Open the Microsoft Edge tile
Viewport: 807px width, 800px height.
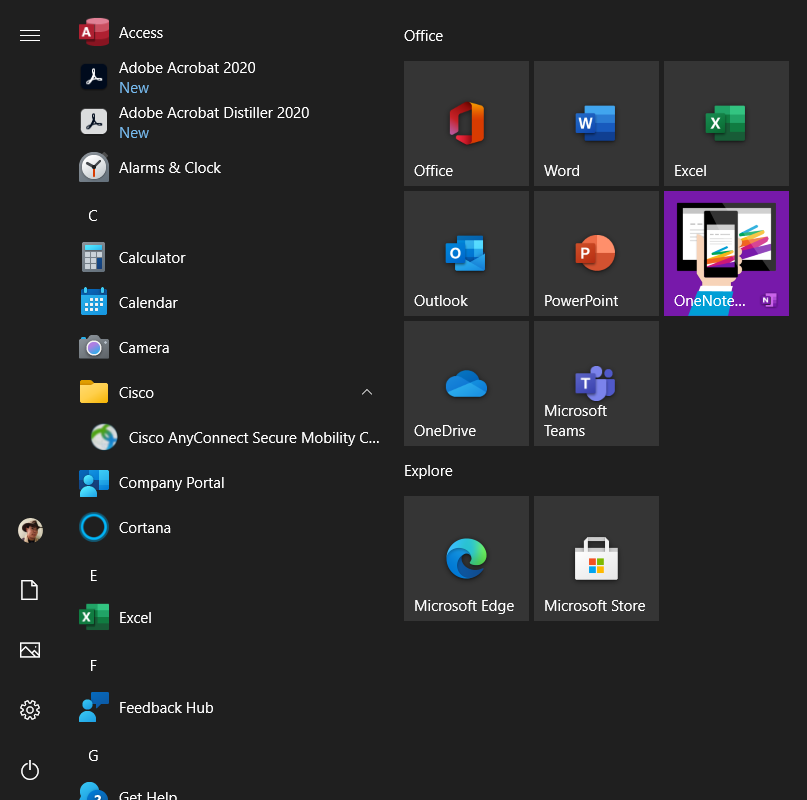pos(466,559)
